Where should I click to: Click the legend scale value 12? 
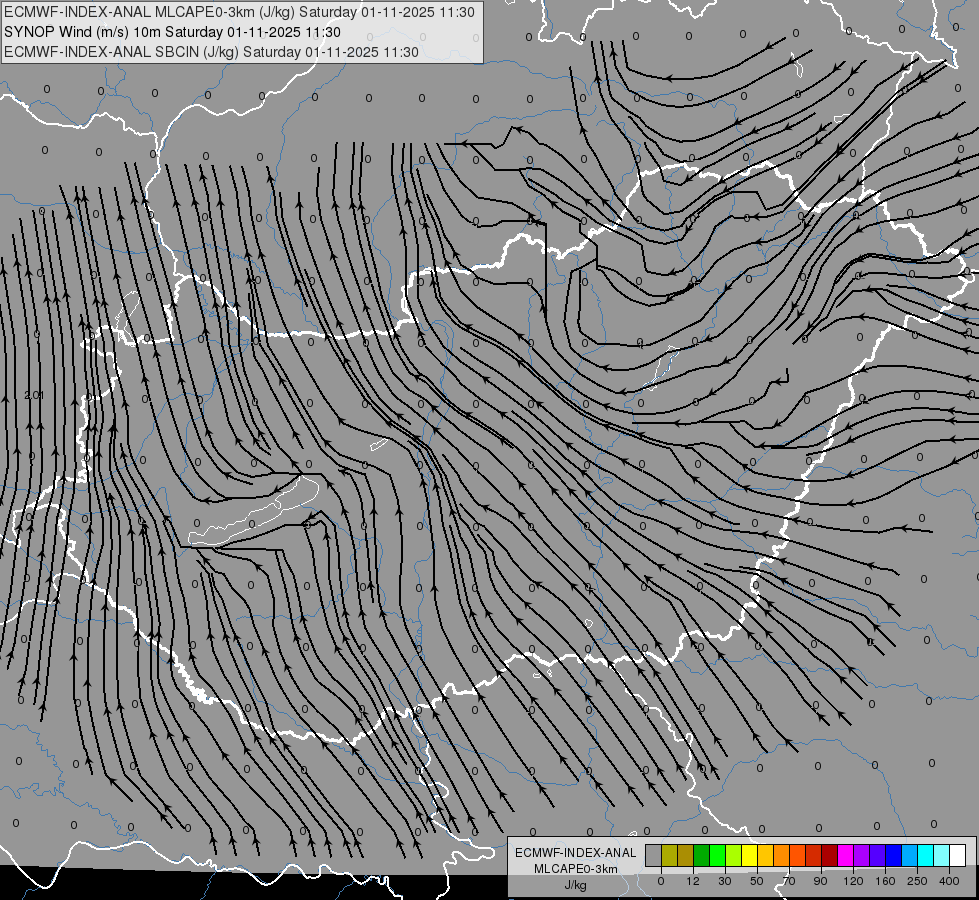click(x=693, y=881)
